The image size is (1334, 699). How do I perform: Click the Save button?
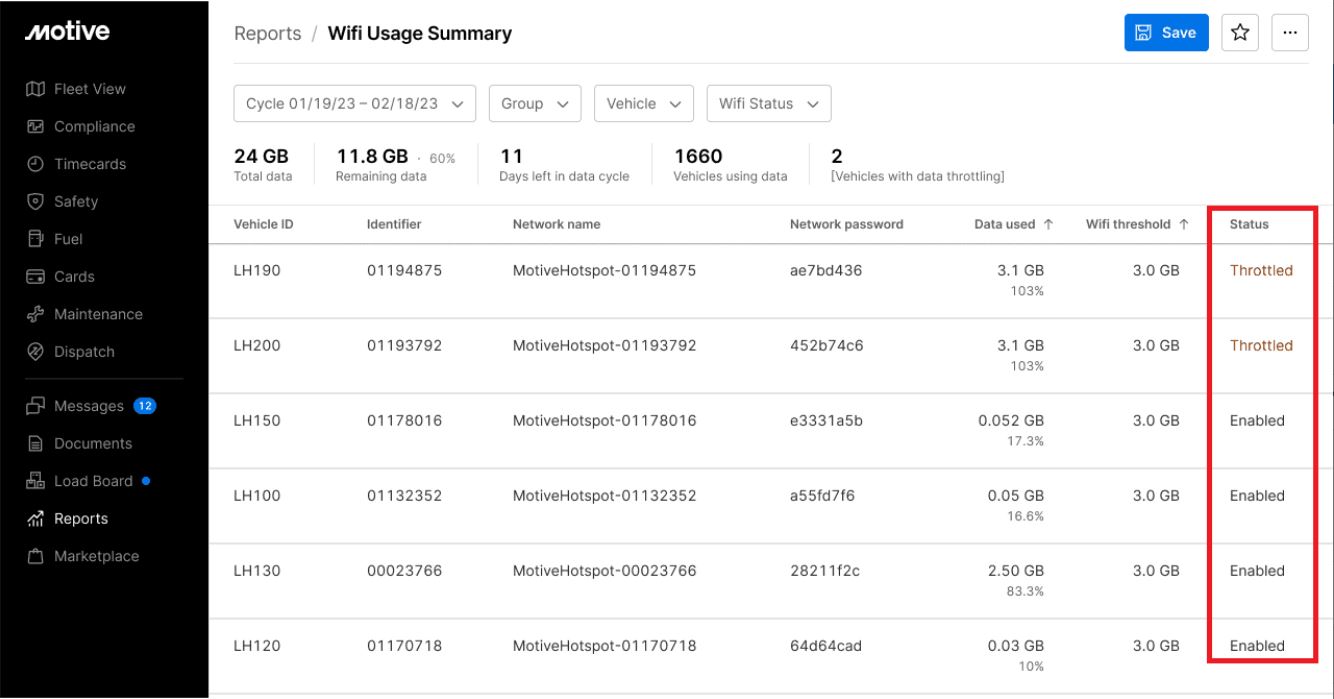coord(1166,33)
